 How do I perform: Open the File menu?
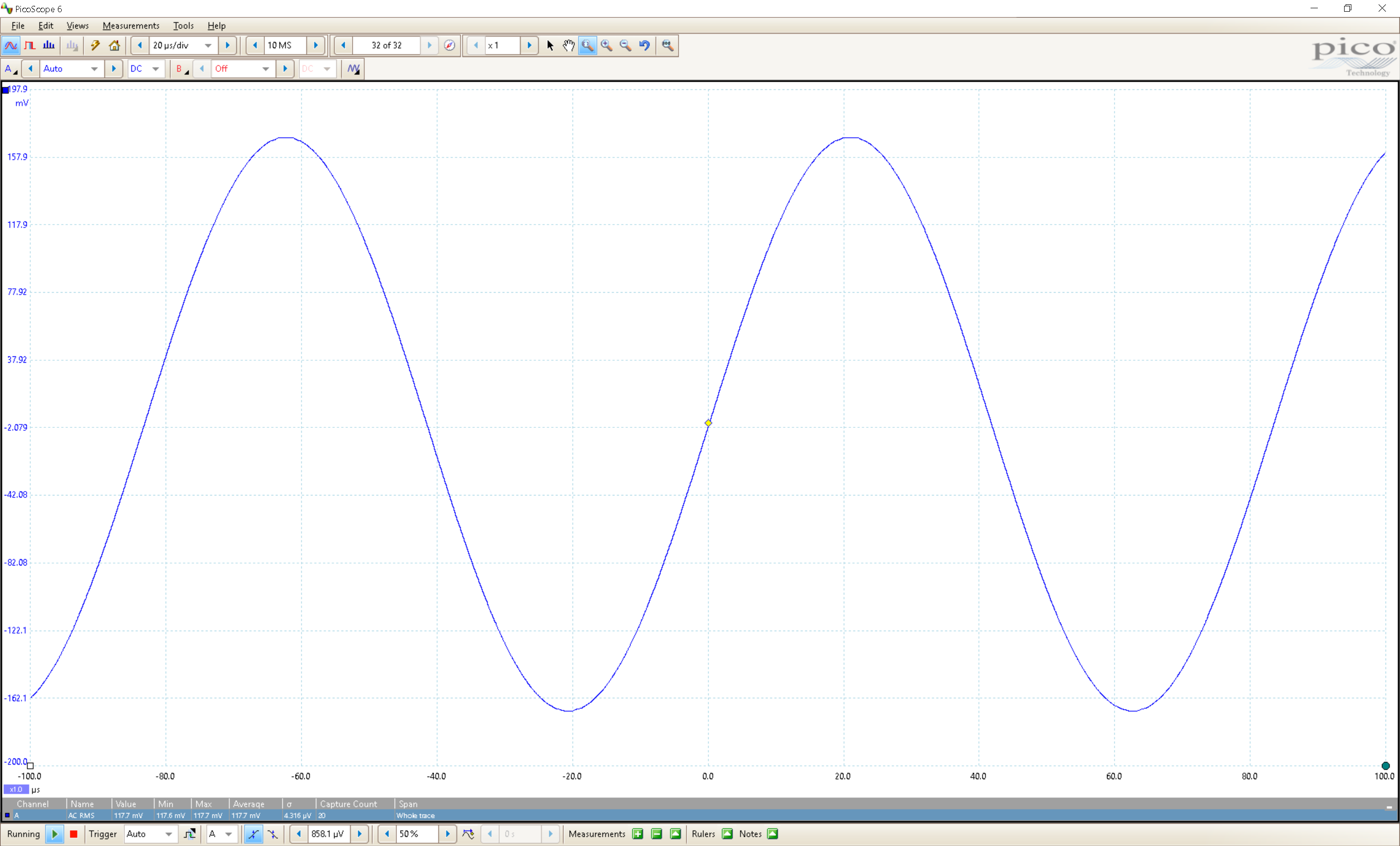click(17, 26)
